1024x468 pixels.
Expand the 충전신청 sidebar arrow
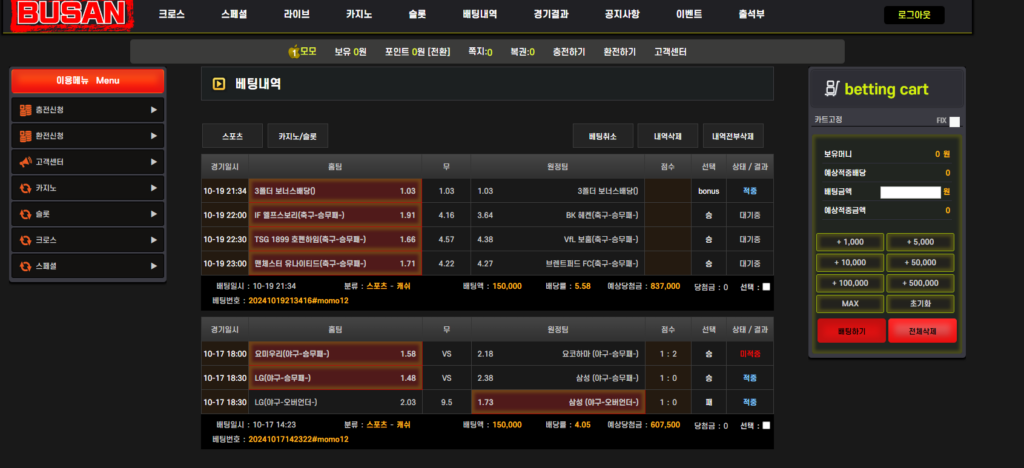[153, 110]
